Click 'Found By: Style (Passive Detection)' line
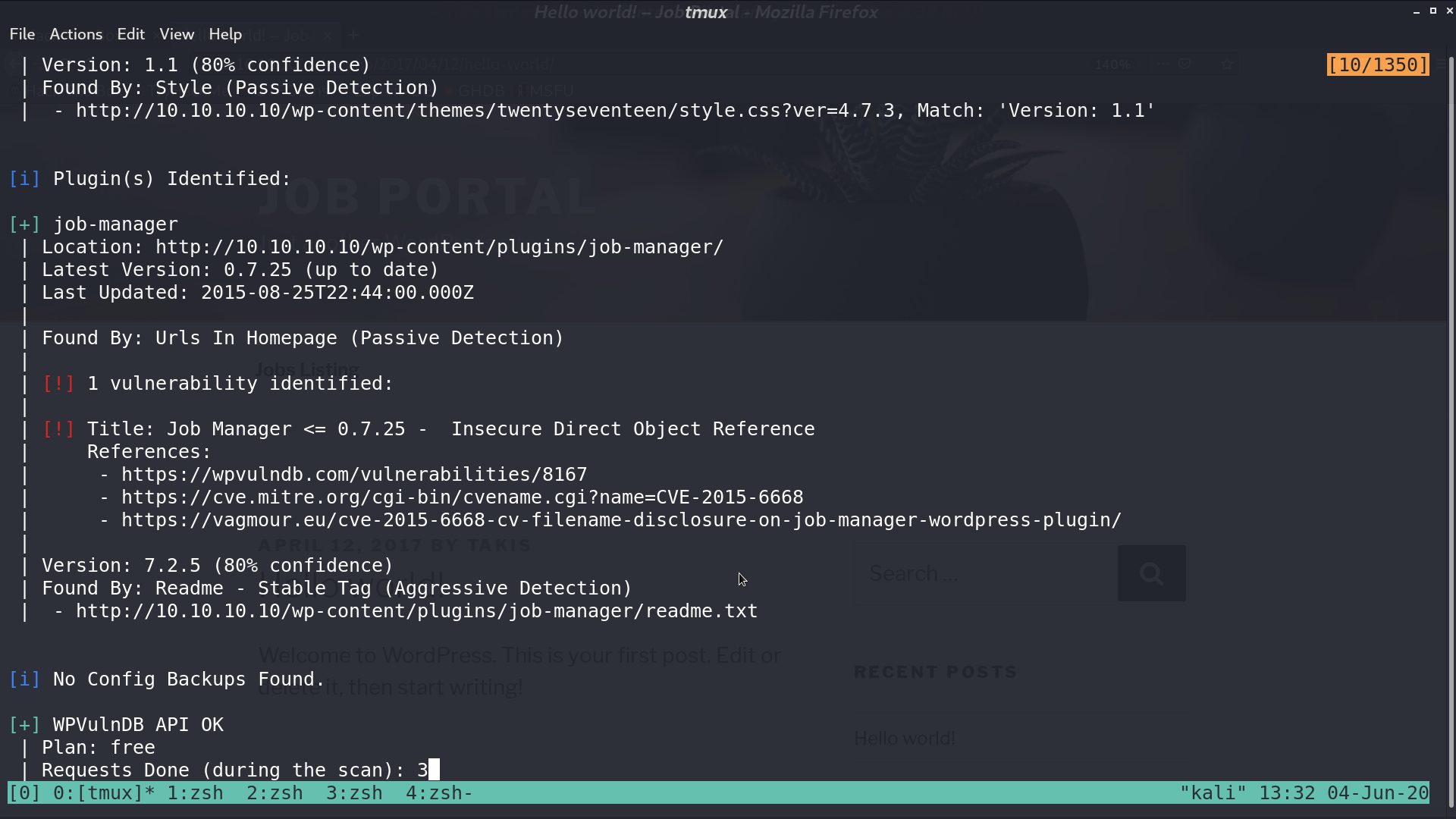The width and height of the screenshot is (1456, 819). pos(240,88)
